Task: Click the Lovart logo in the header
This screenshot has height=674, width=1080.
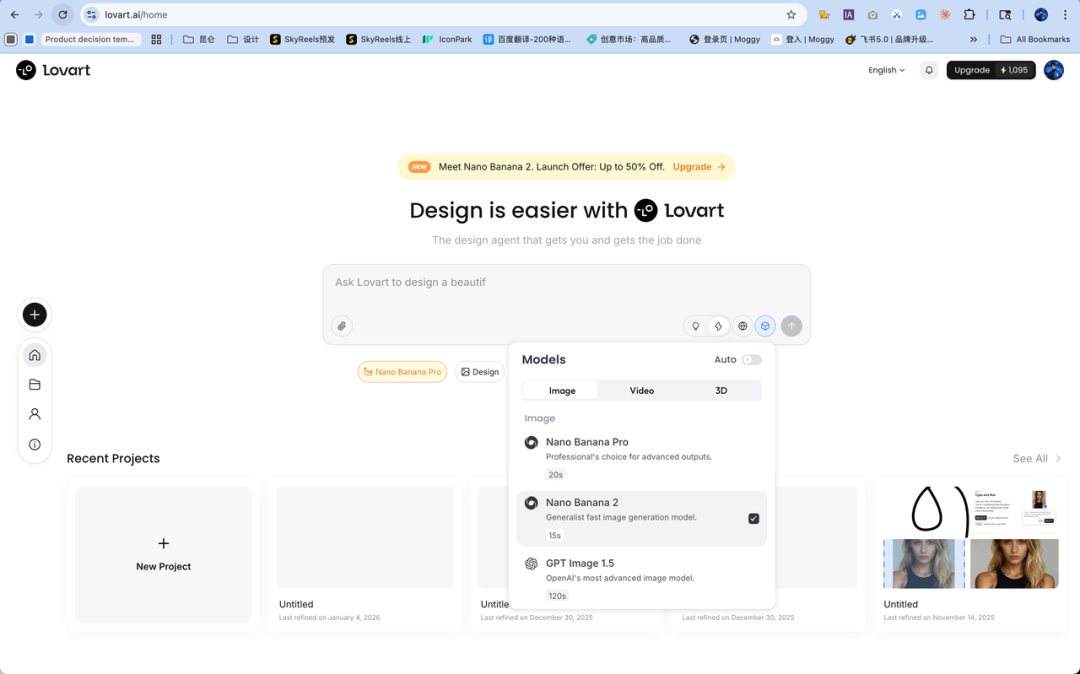Action: (x=53, y=70)
